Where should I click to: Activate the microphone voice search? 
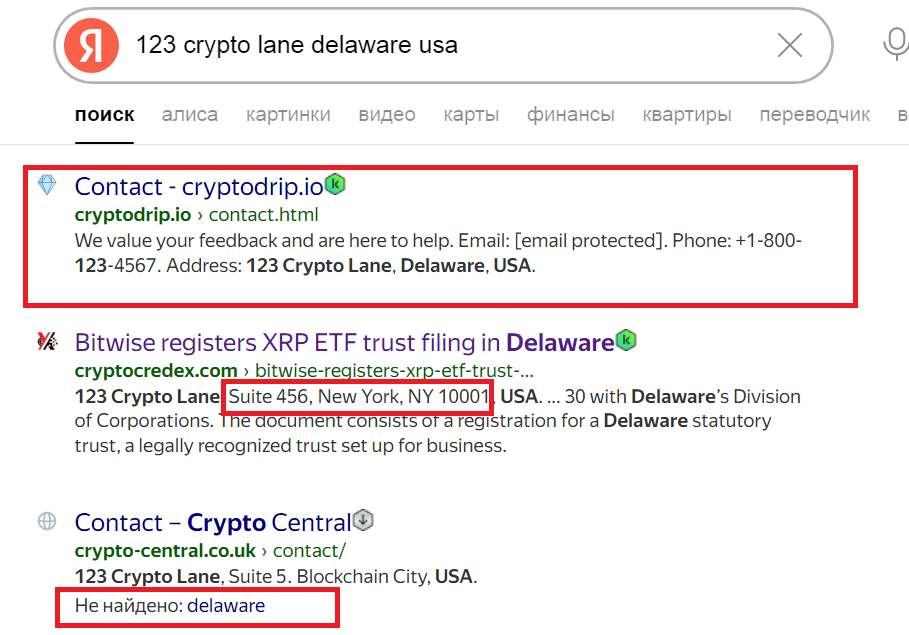[x=895, y=45]
